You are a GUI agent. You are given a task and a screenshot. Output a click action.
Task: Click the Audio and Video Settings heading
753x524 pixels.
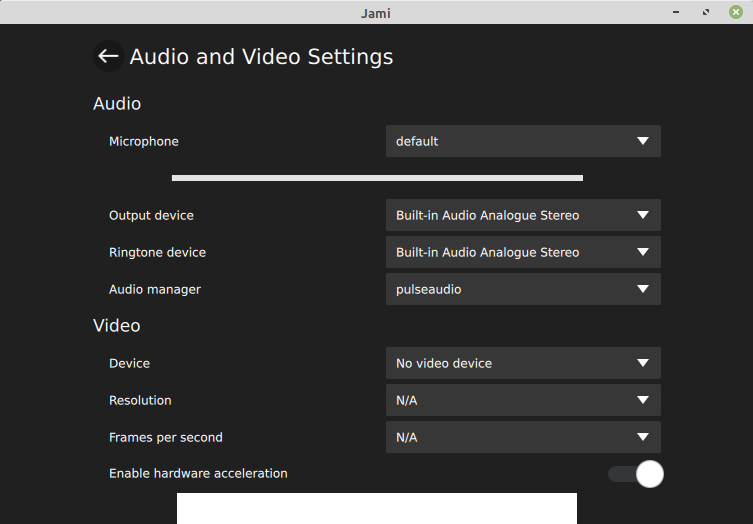(261, 57)
